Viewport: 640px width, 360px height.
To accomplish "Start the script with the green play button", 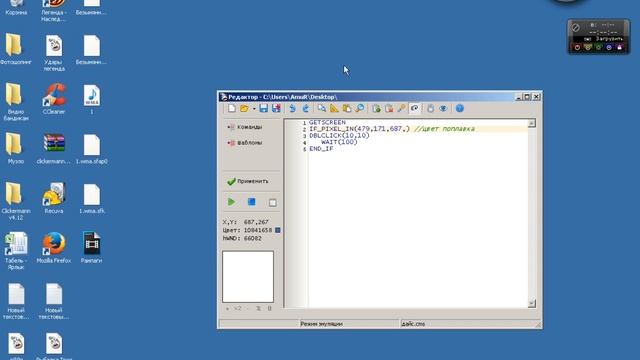I will coord(231,202).
